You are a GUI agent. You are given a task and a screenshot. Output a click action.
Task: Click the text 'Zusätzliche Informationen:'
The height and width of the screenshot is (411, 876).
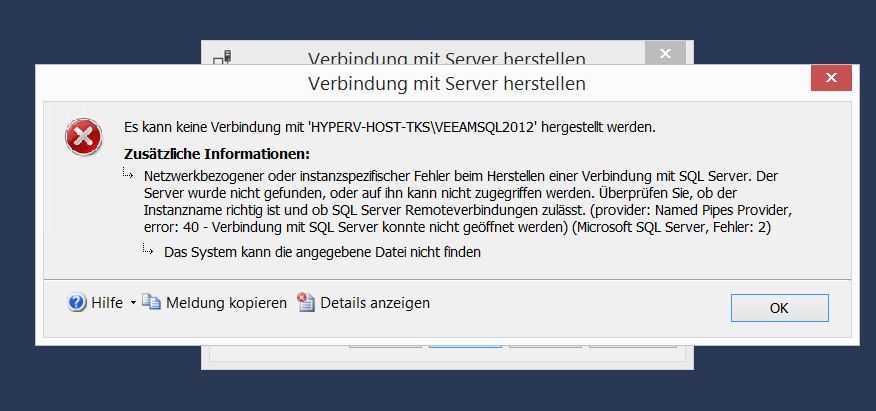click(x=217, y=154)
